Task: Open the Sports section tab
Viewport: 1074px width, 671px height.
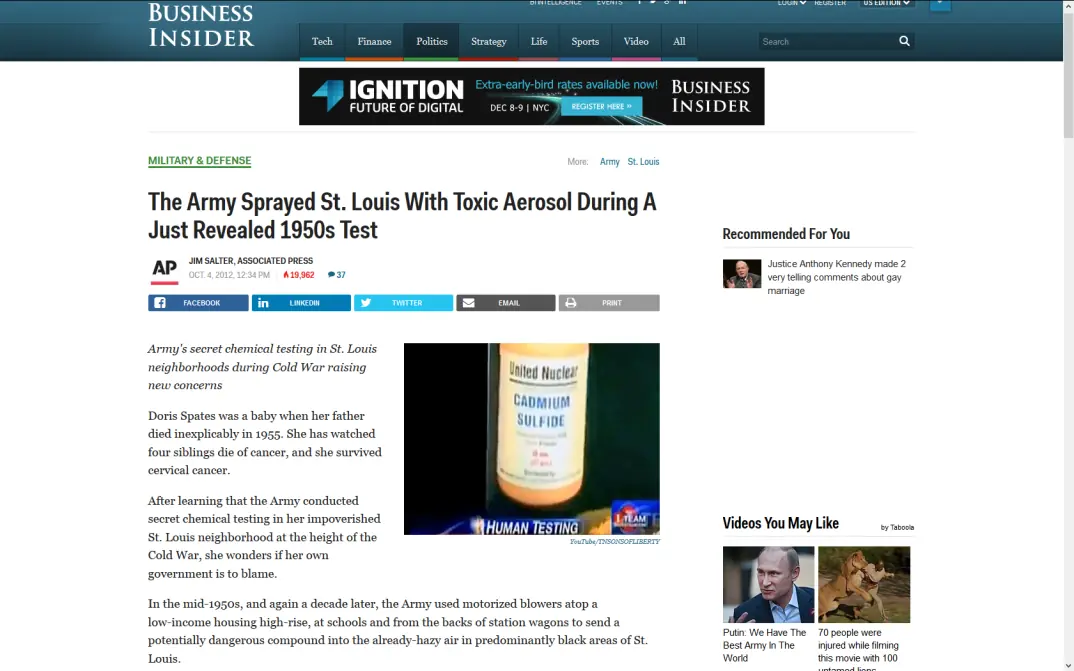Action: [585, 42]
